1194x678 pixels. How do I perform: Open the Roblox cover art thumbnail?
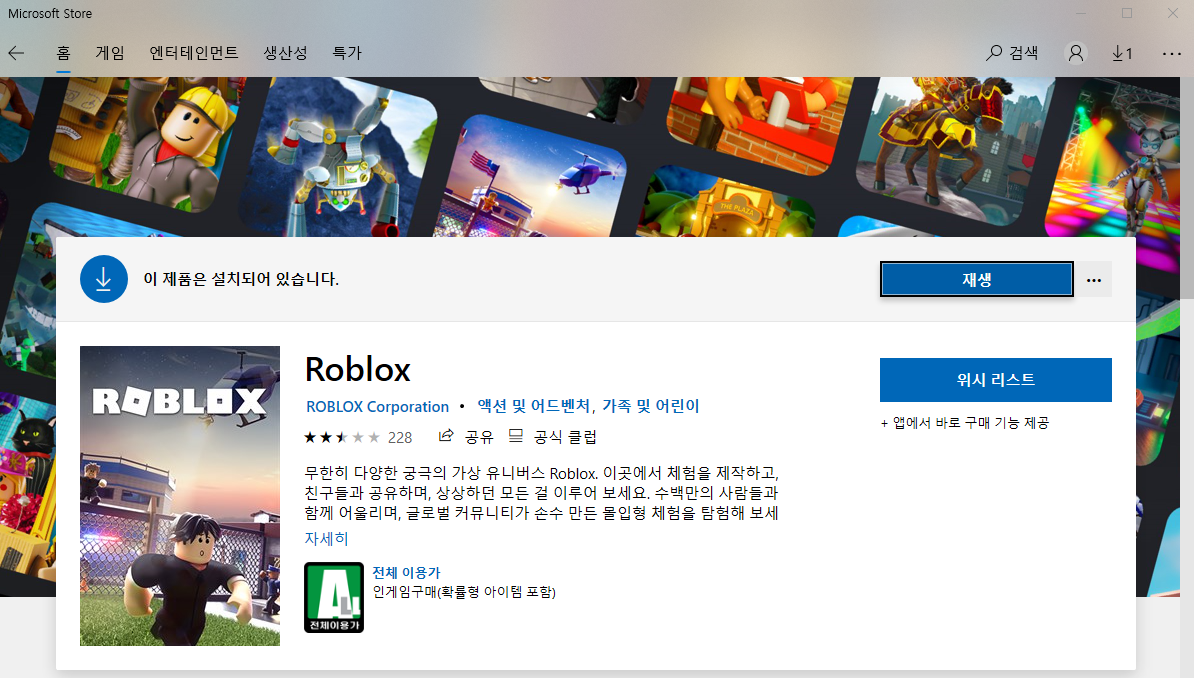point(180,496)
